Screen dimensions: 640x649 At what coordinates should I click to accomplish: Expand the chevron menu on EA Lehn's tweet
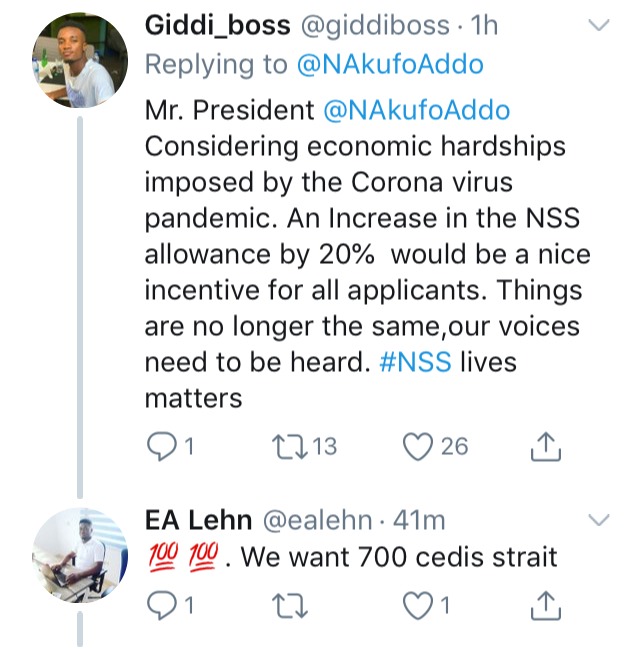(598, 519)
